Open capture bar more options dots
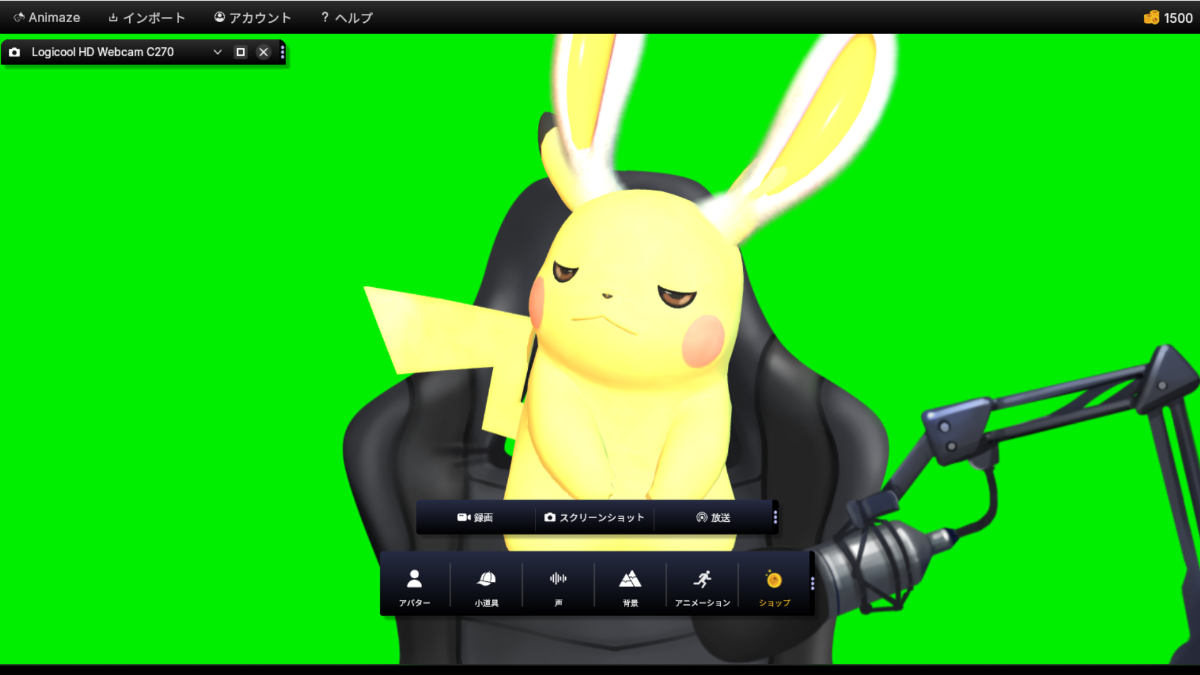Viewport: 1200px width, 675px height. 775,518
